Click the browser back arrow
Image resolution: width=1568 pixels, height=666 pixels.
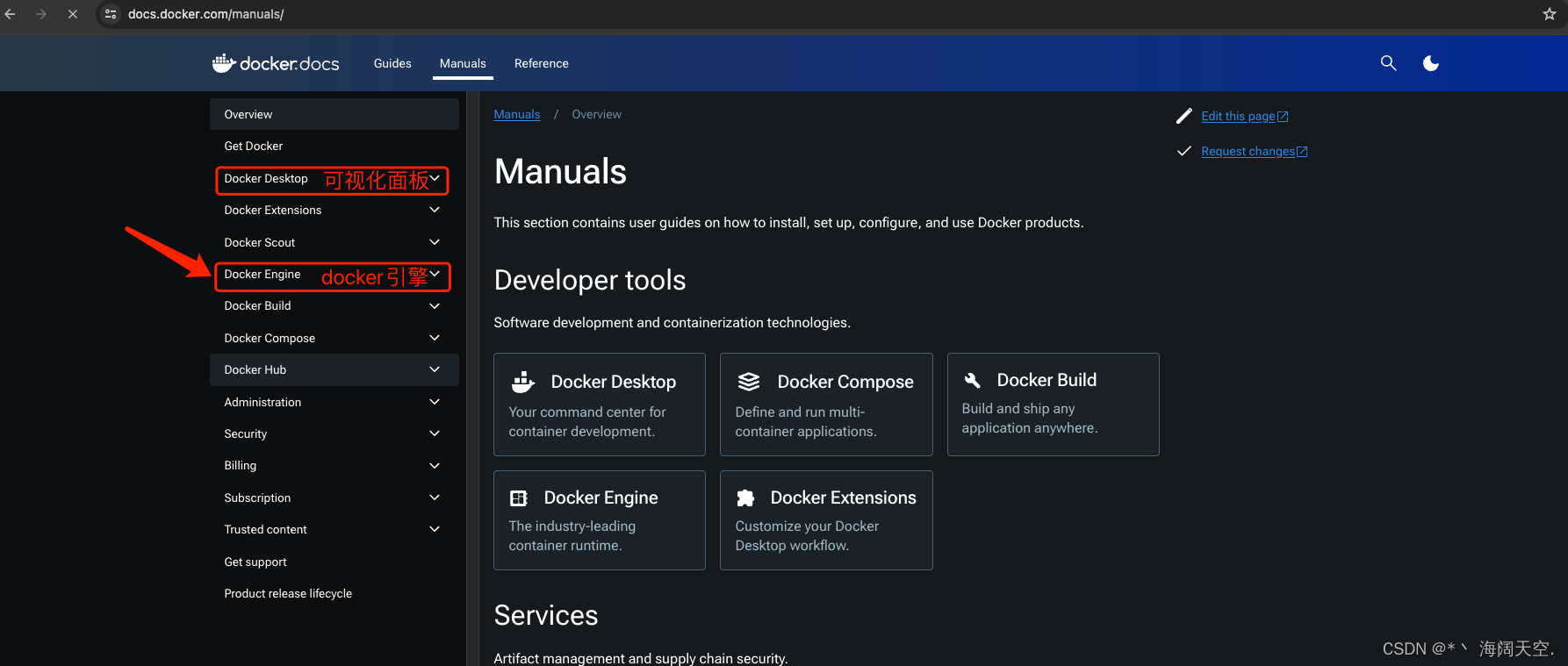(11, 14)
